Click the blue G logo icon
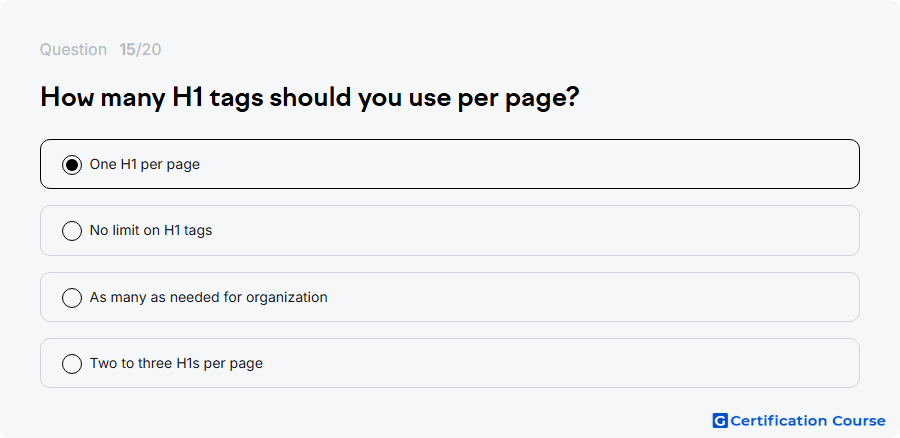 (x=720, y=421)
